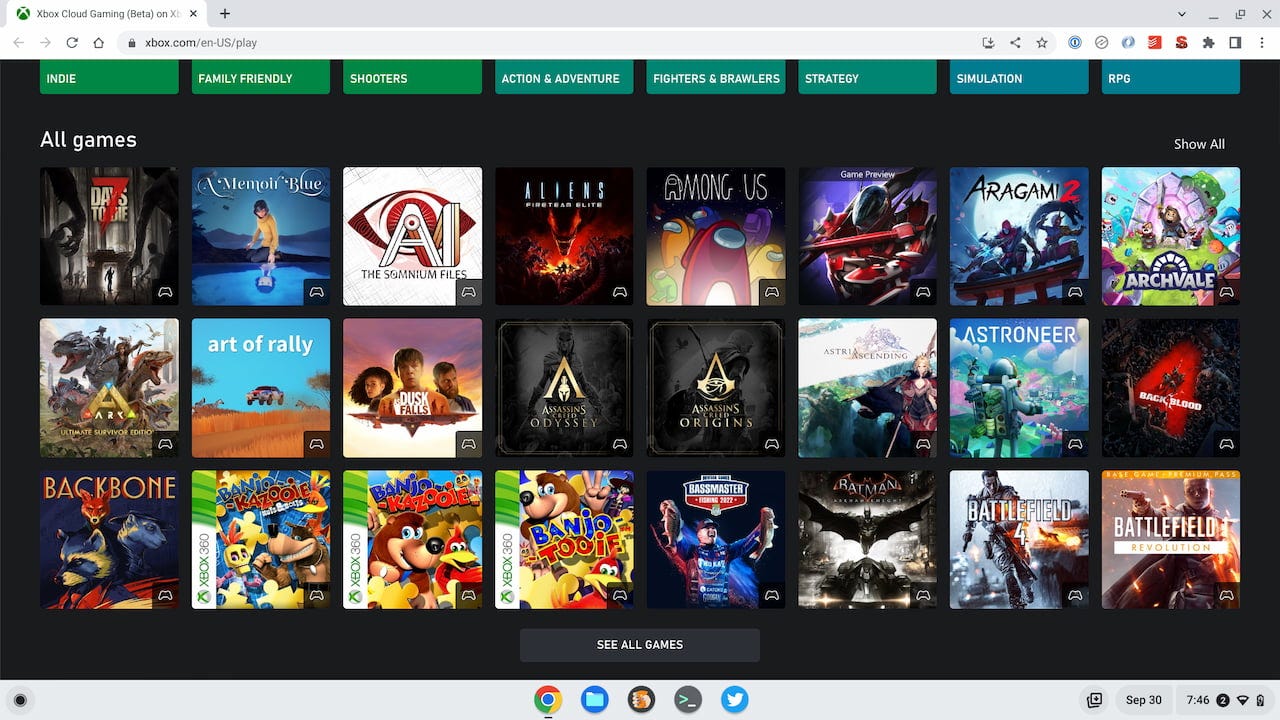Image resolution: width=1280 pixels, height=720 pixels.
Task: Open the tab search dropdown arrow
Action: (1182, 14)
